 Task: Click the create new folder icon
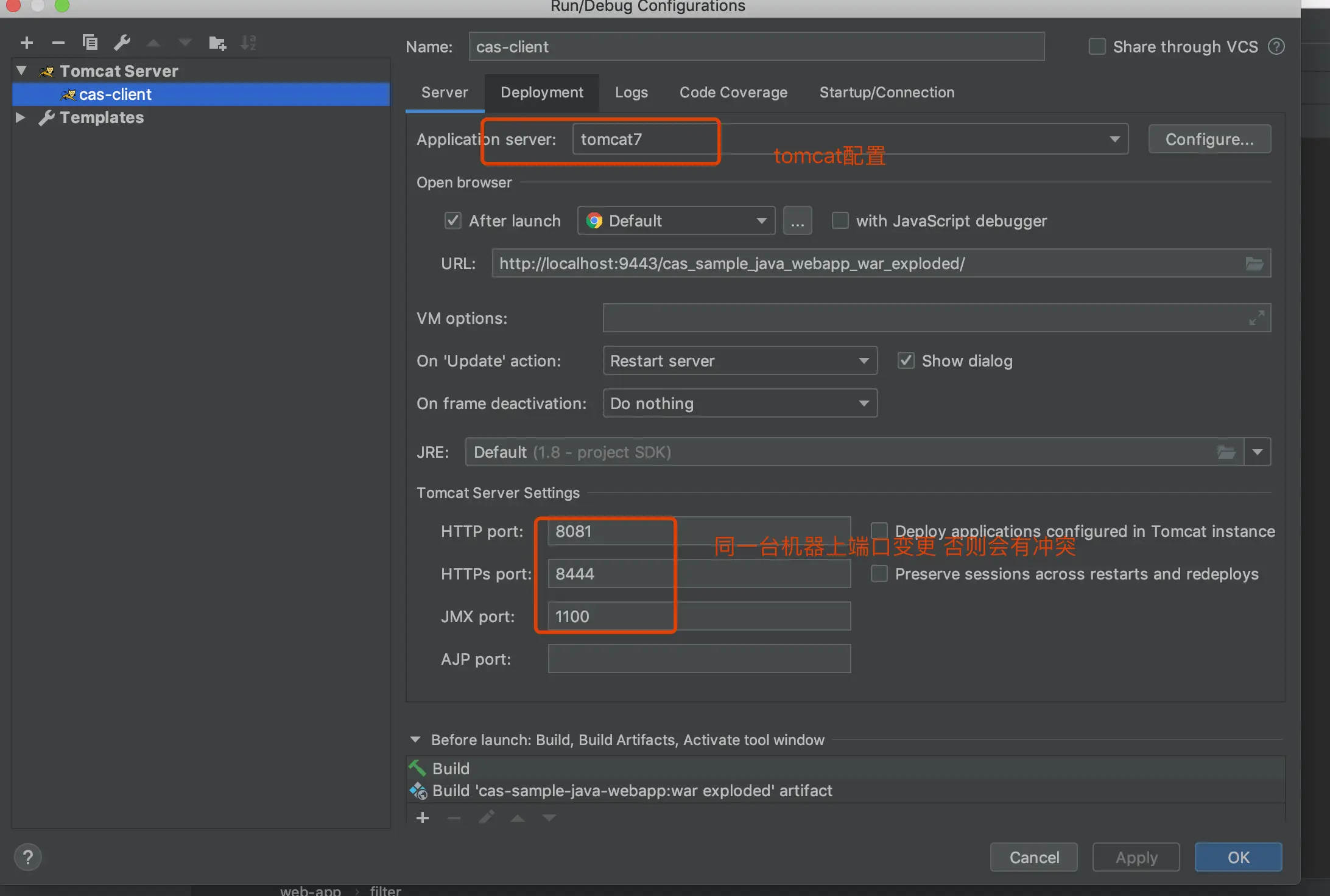click(217, 43)
